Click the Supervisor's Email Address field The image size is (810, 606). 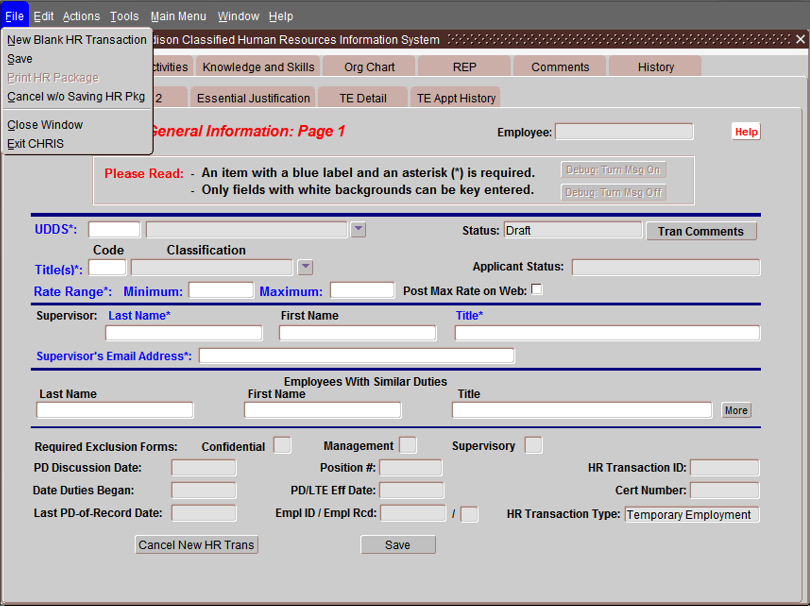(357, 356)
